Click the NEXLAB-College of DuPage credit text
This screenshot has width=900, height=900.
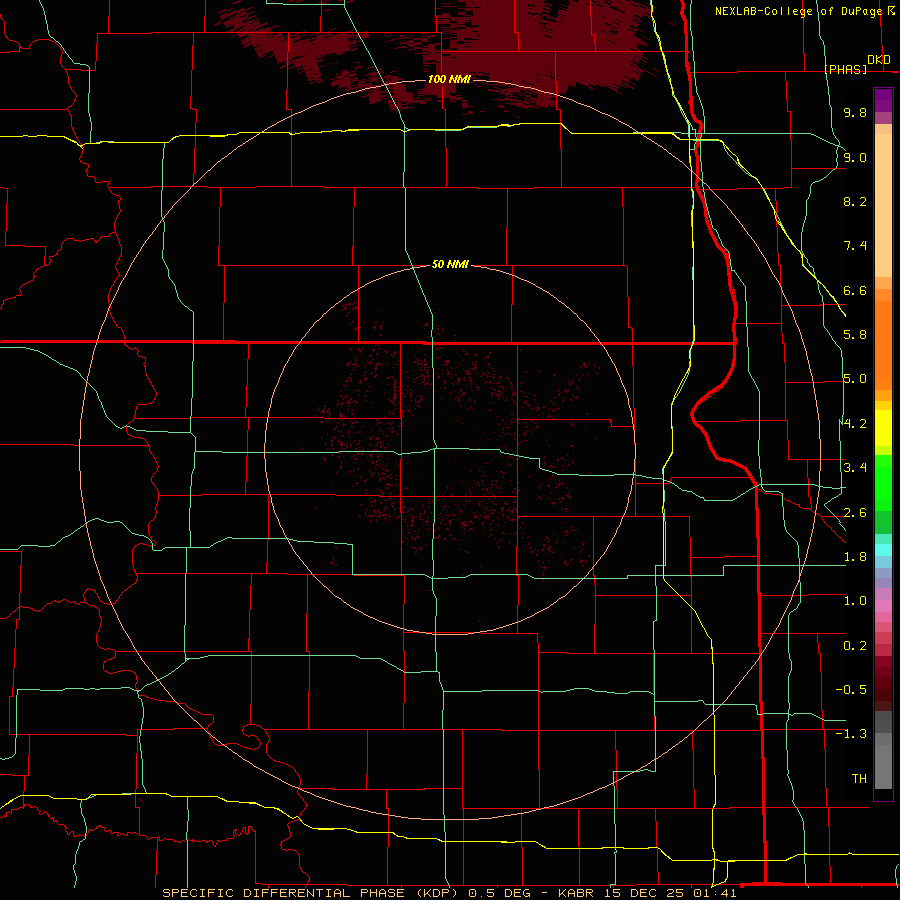798,11
